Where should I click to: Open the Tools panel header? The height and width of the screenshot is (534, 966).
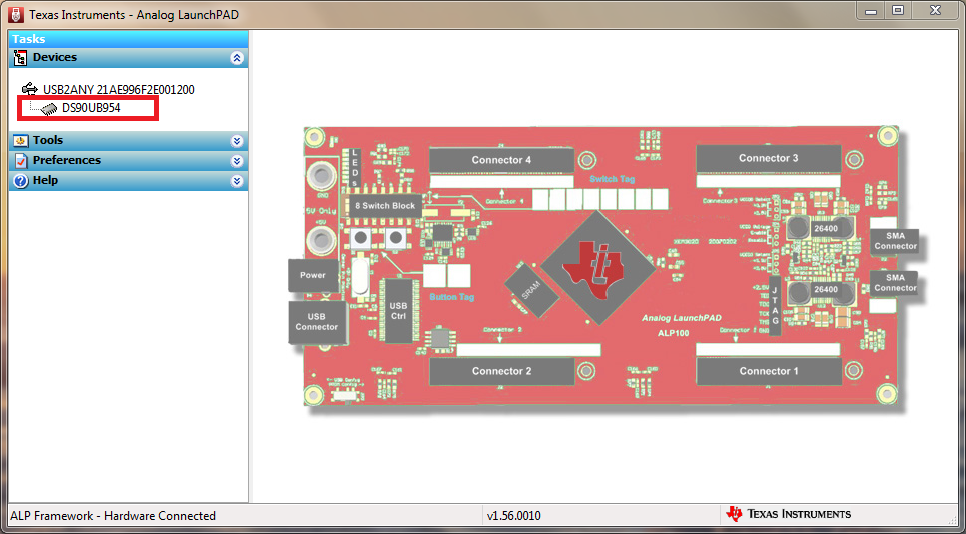point(128,140)
